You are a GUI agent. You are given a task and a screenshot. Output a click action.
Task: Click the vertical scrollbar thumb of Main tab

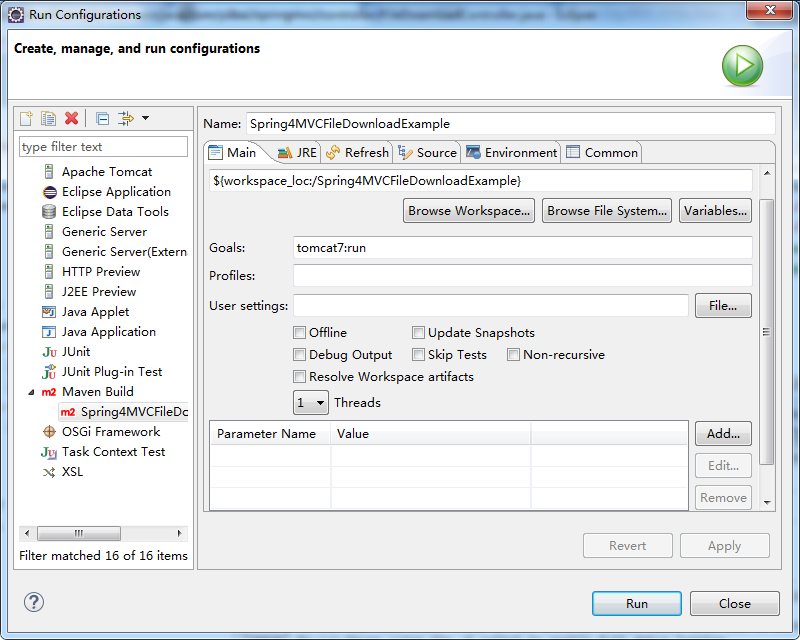tap(766, 332)
